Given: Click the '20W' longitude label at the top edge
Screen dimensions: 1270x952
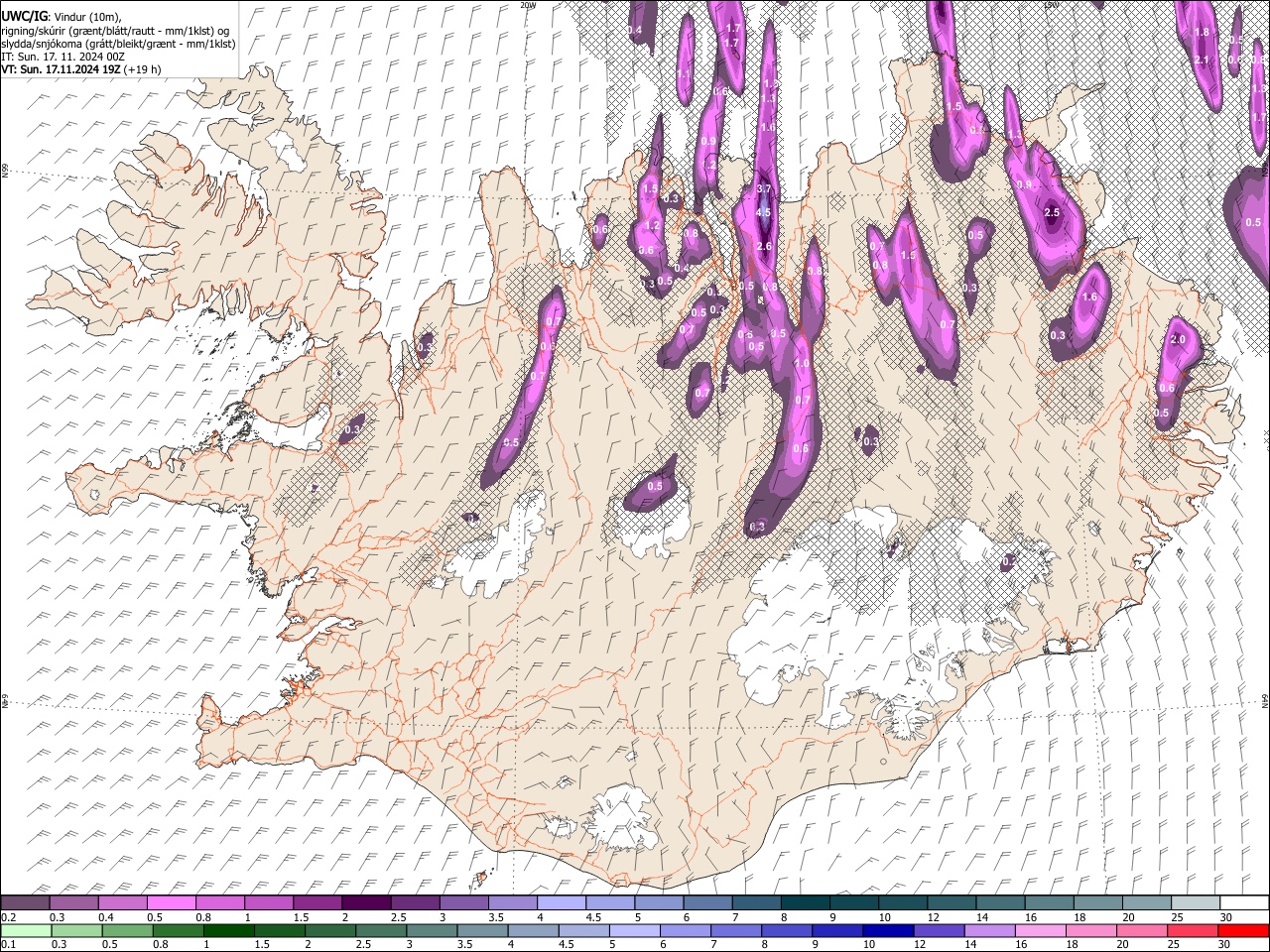Looking at the screenshot, I should (x=527, y=5).
